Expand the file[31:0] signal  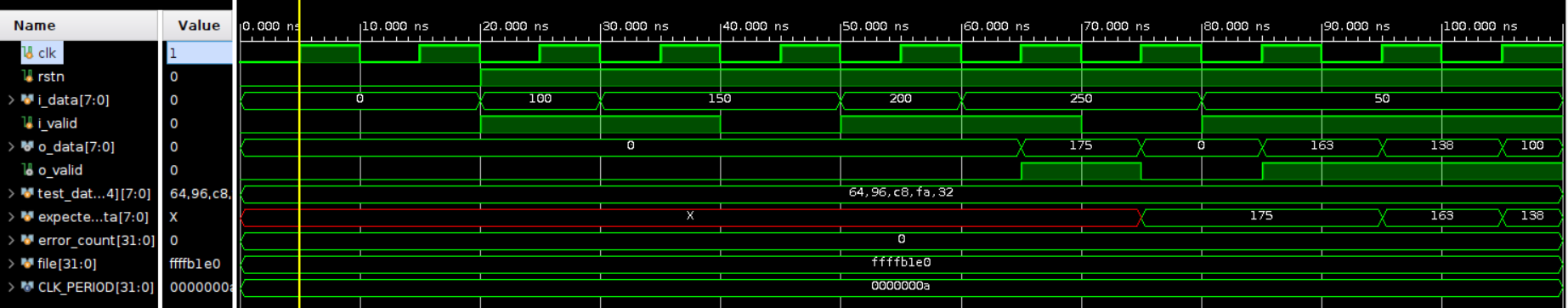point(11,264)
